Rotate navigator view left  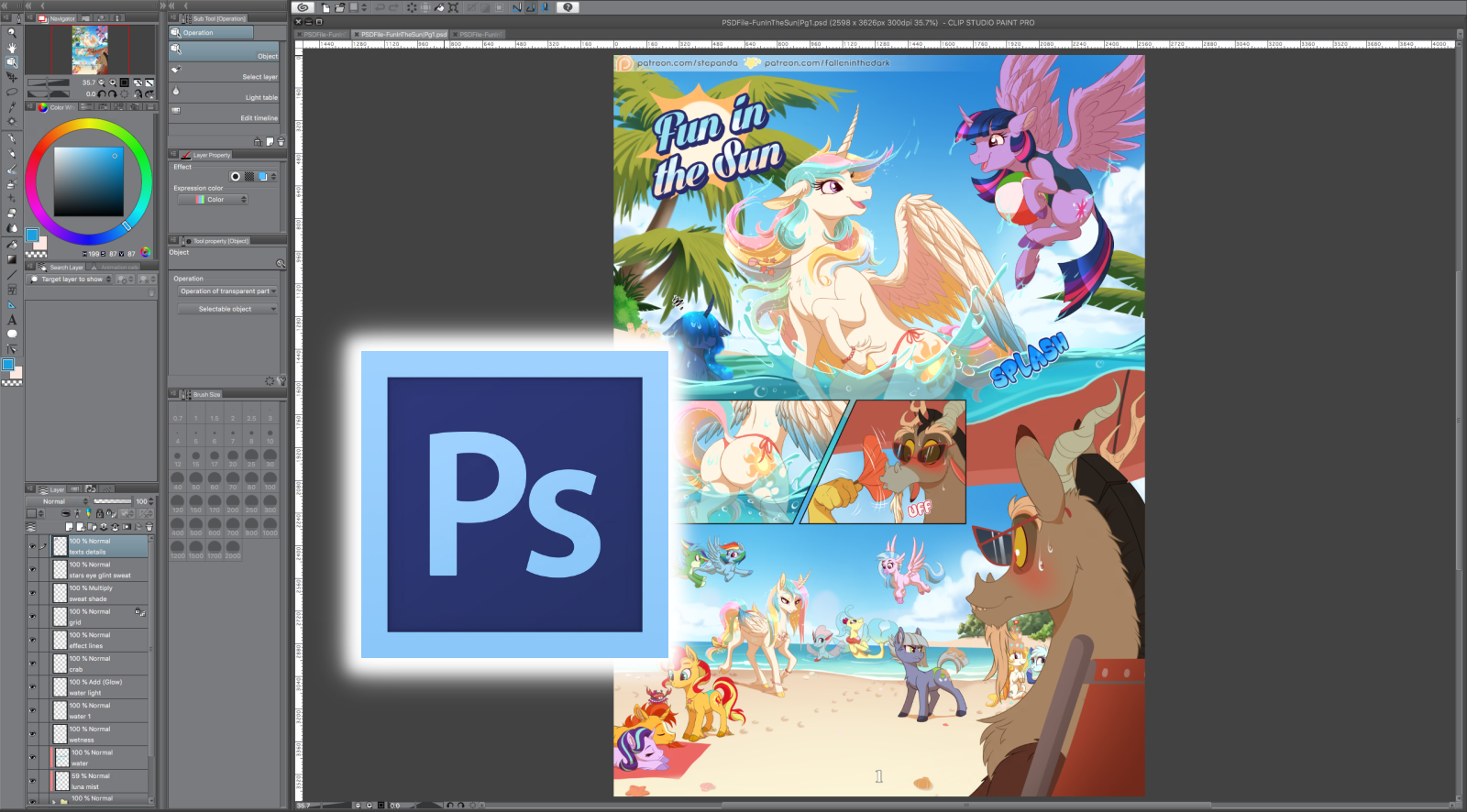[x=102, y=93]
